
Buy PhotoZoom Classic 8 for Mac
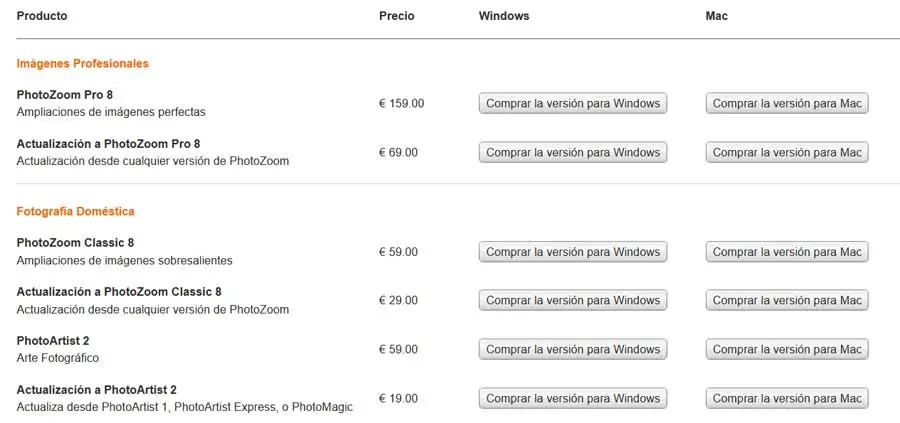pos(787,252)
